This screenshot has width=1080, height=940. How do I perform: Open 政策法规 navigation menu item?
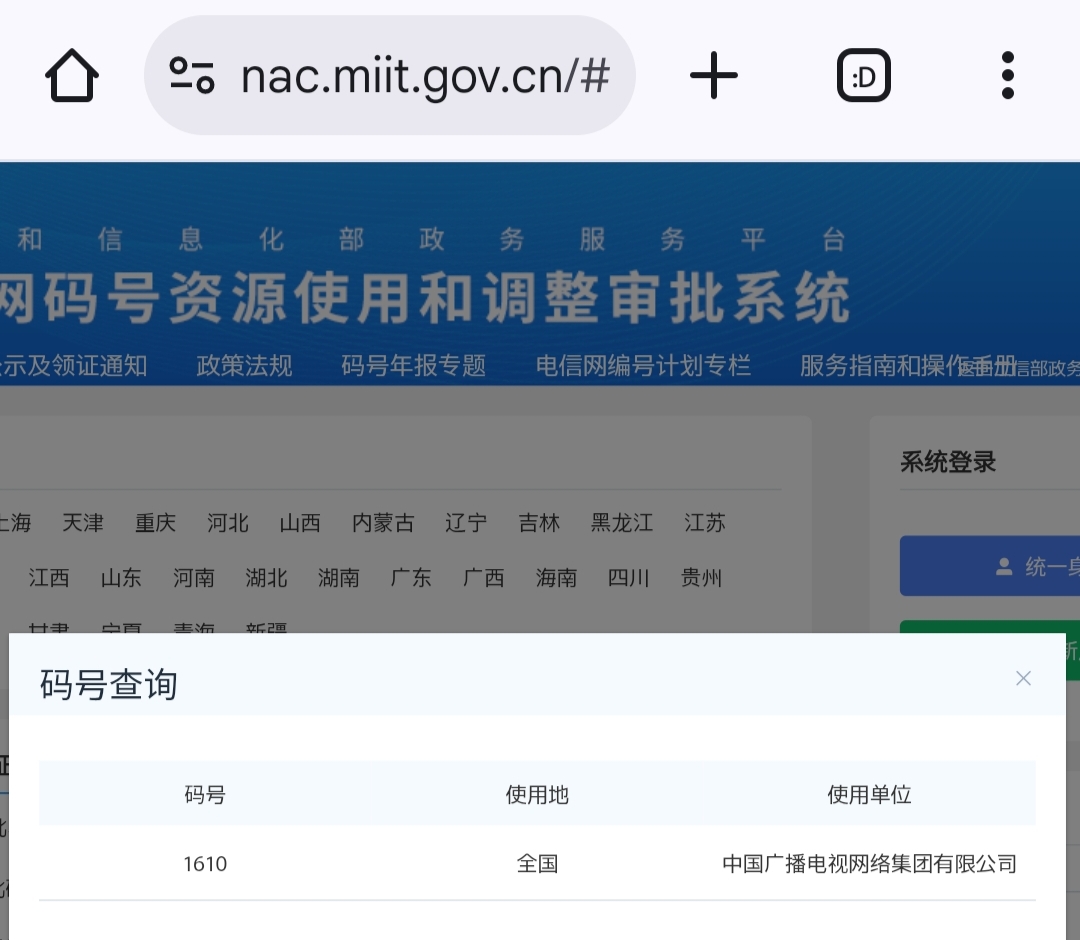pos(244,366)
